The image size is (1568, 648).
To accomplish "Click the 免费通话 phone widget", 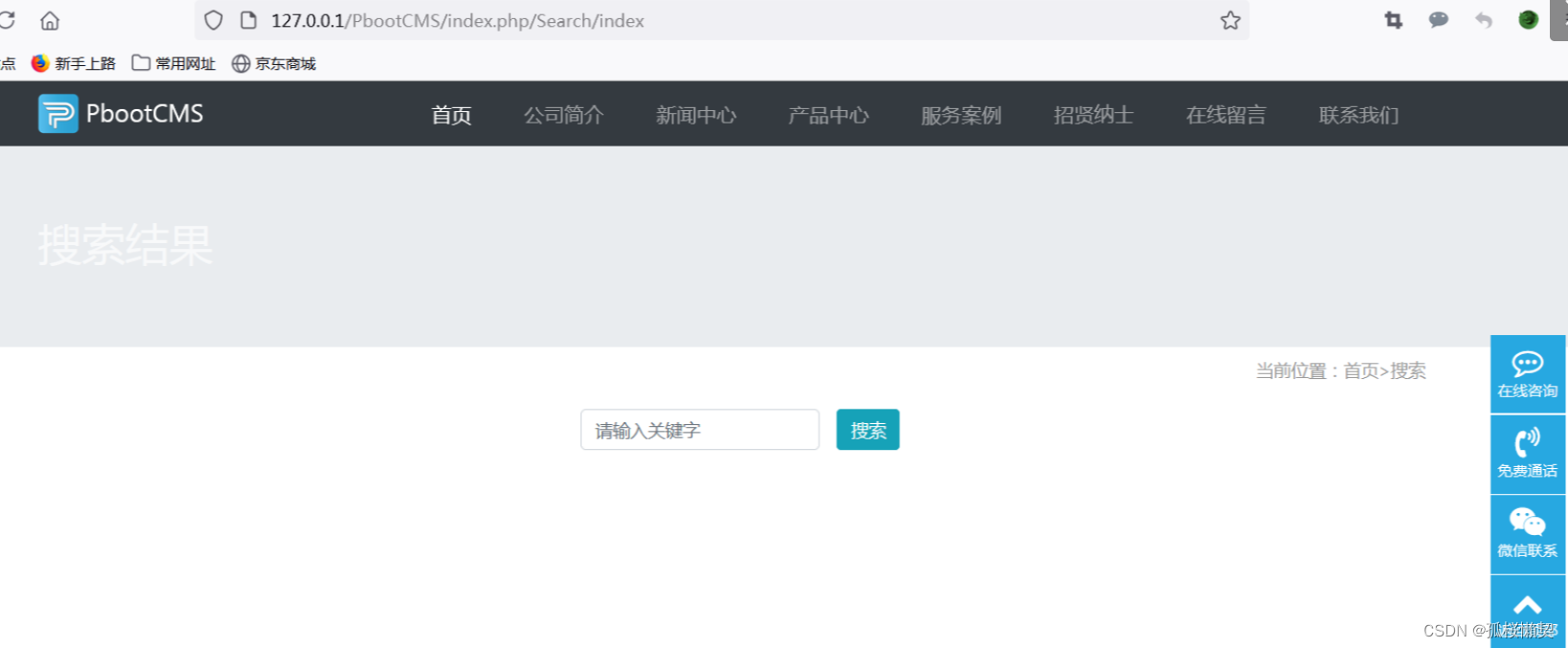I will (1528, 455).
